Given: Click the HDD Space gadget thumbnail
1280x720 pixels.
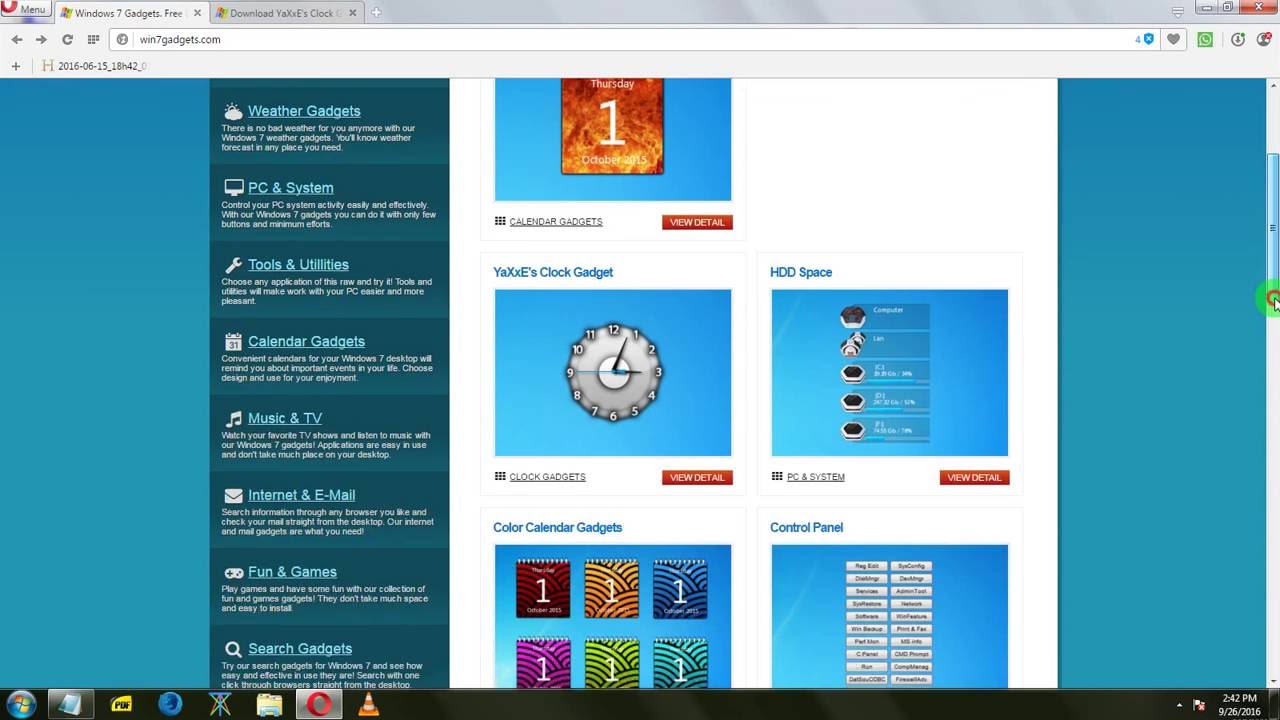Looking at the screenshot, I should (x=890, y=373).
